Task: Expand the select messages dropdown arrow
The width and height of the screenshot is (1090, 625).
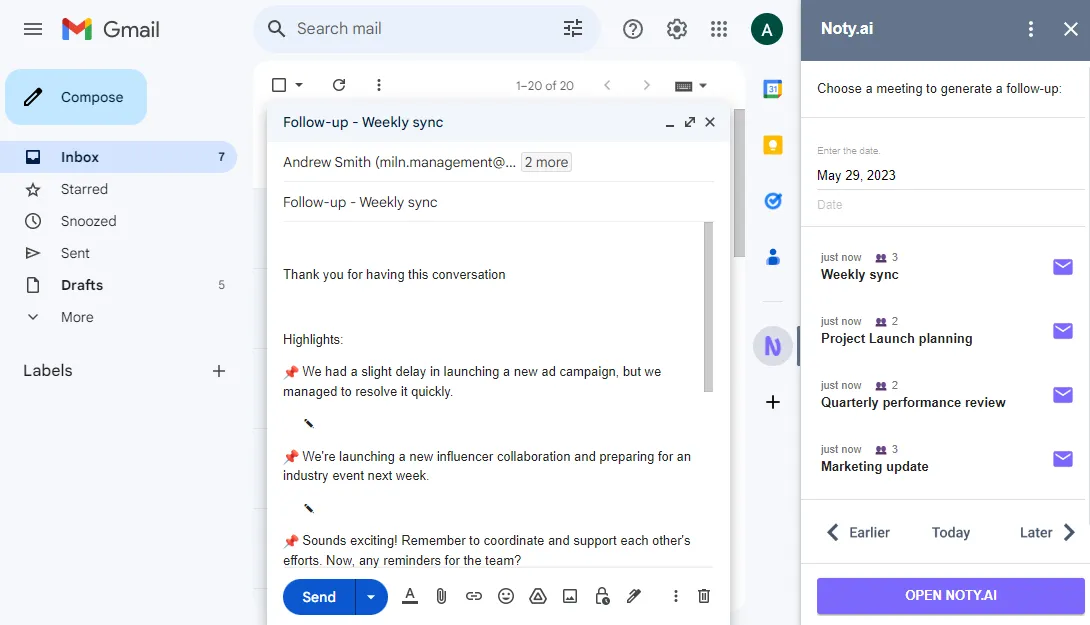Action: (x=299, y=85)
